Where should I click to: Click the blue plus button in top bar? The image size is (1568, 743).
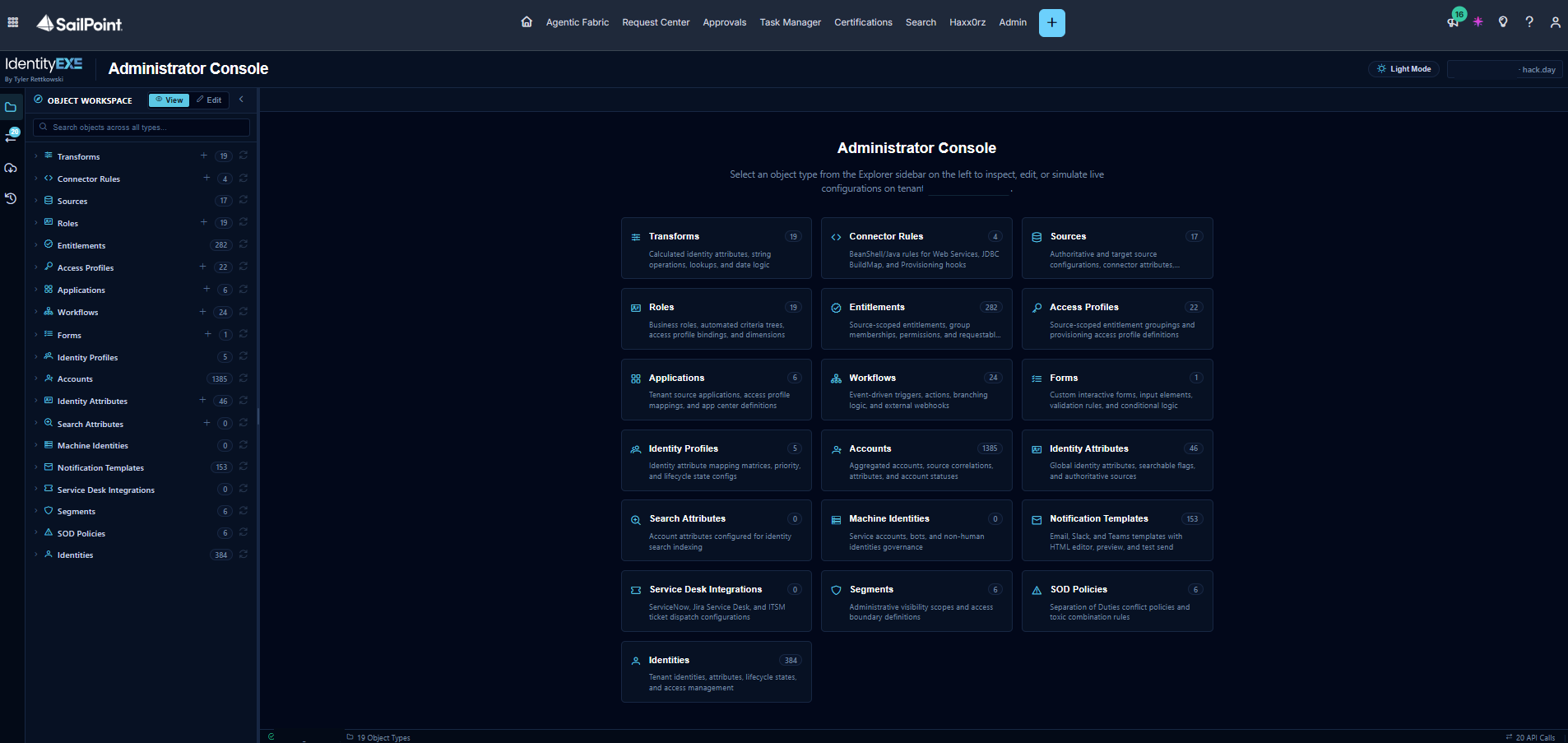(x=1051, y=23)
